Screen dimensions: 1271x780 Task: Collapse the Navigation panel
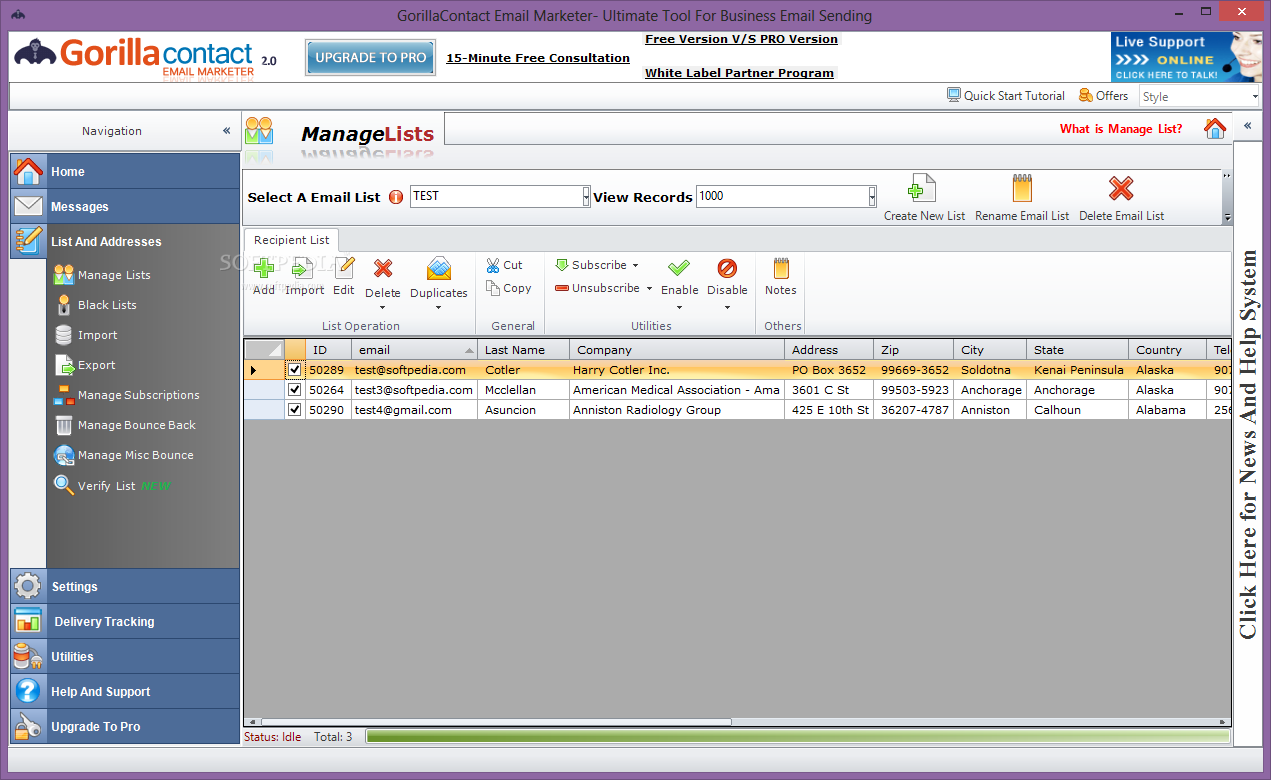[227, 131]
